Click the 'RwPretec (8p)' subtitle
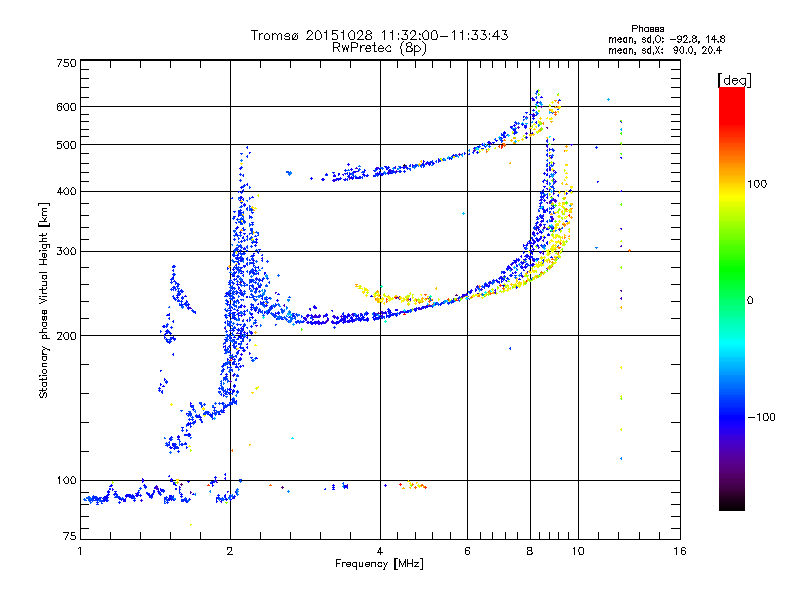This screenshot has height=600, width=800. pyautogui.click(x=379, y=48)
